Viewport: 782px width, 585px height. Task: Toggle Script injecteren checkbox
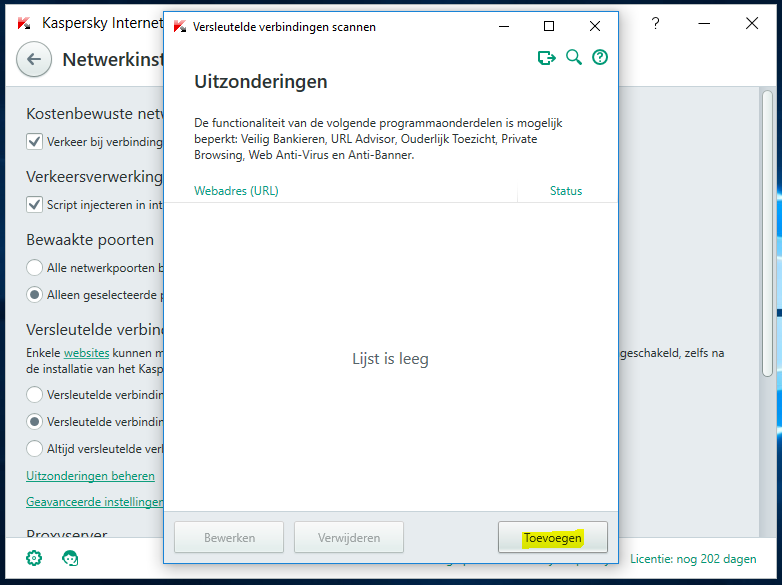pos(34,204)
